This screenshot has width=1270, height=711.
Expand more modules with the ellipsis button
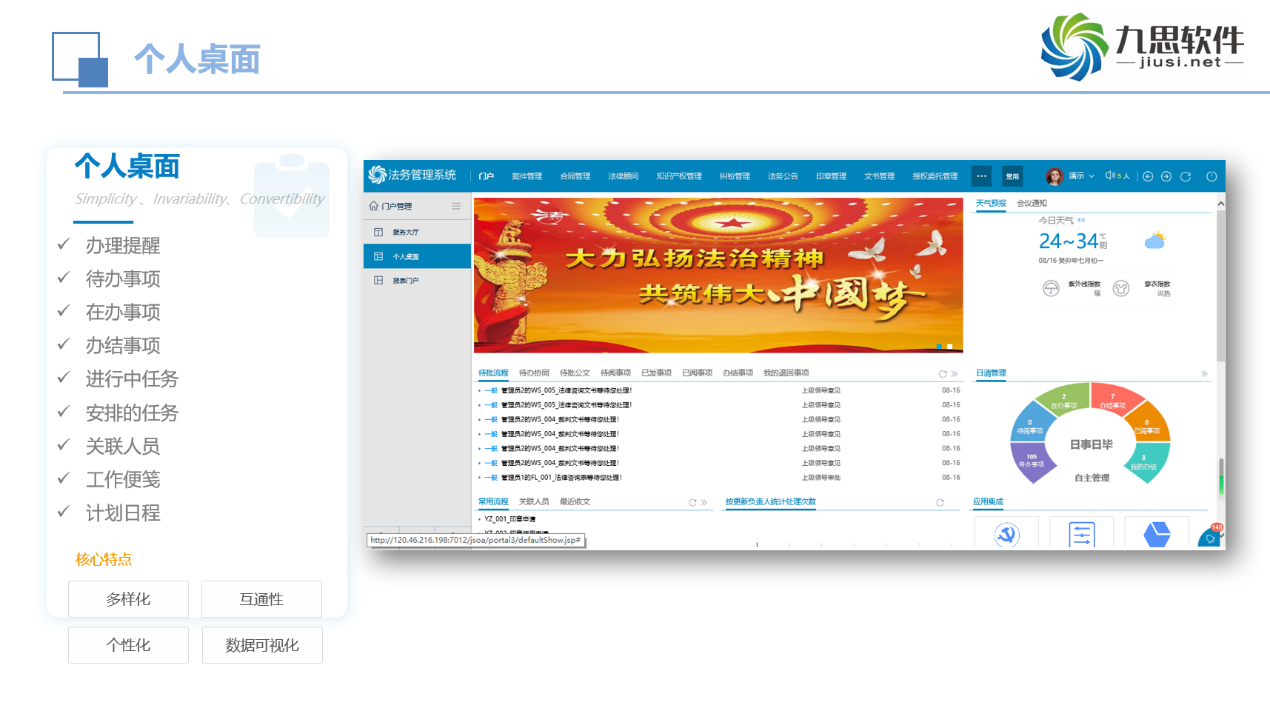pyautogui.click(x=981, y=176)
